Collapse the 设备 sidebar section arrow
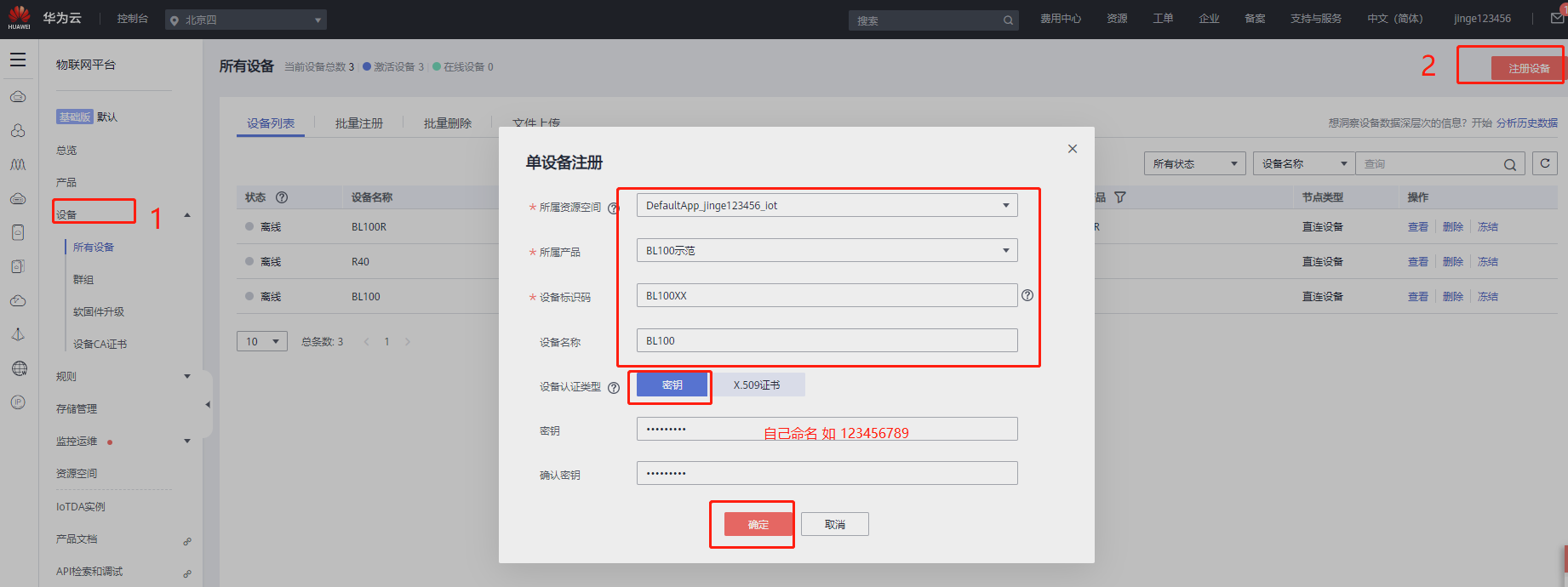Image resolution: width=1568 pixels, height=587 pixels. click(x=187, y=214)
